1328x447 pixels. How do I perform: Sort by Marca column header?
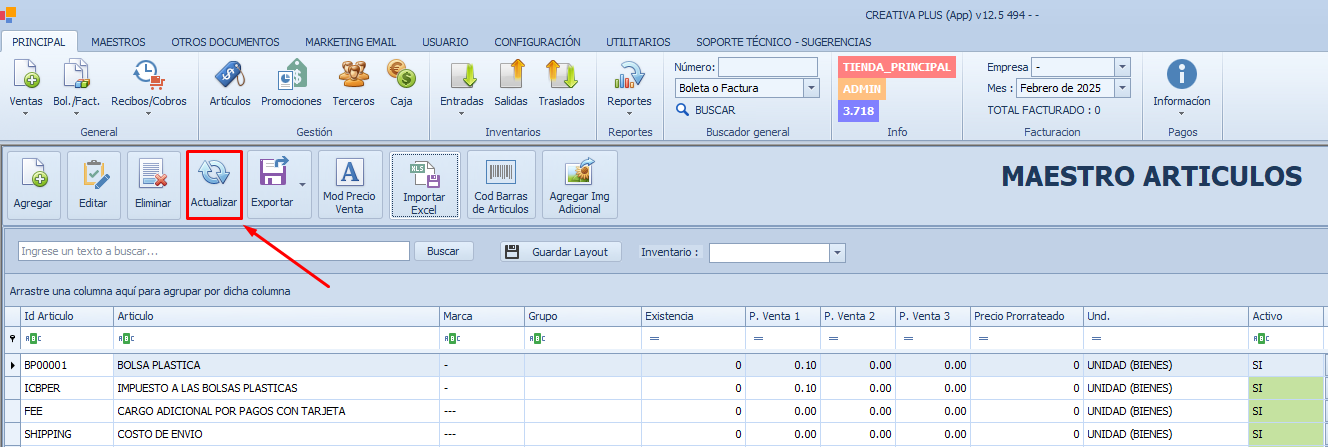click(x=481, y=316)
